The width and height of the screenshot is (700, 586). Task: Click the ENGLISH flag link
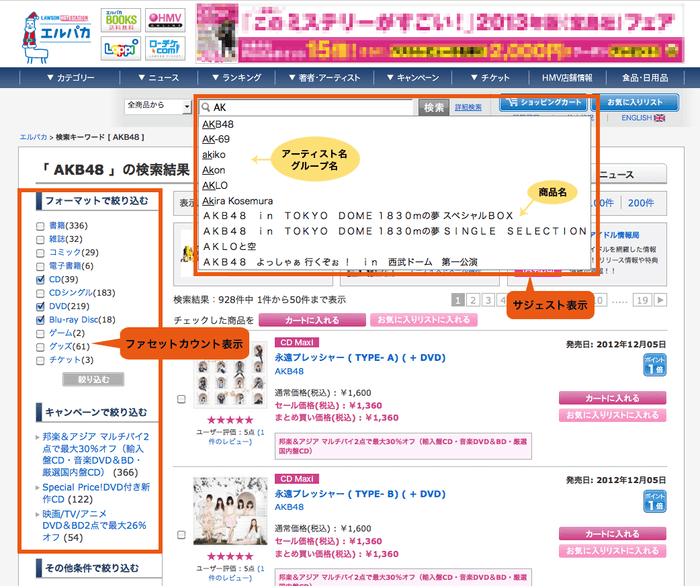(643, 118)
